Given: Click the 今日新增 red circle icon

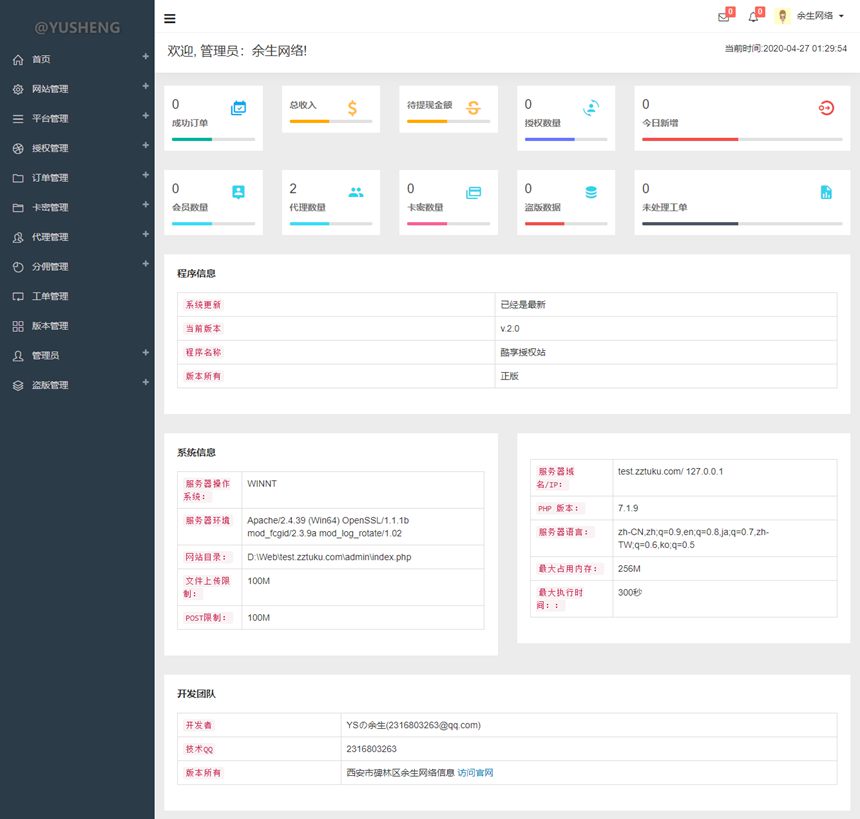Looking at the screenshot, I should tap(826, 108).
